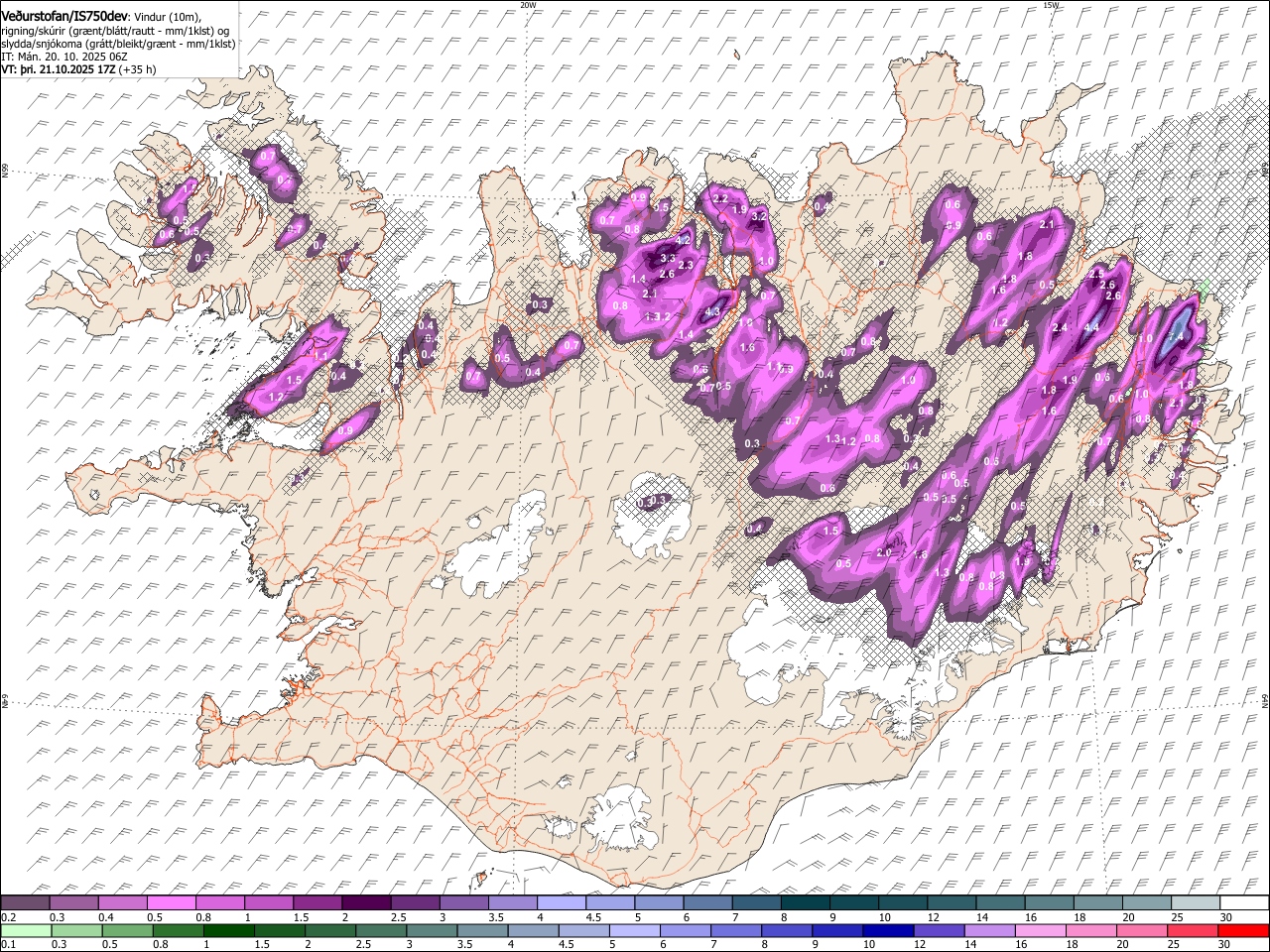Click lower legend row swatch starting at 0.5
Screen dimensions: 1270x952
coord(127,930)
